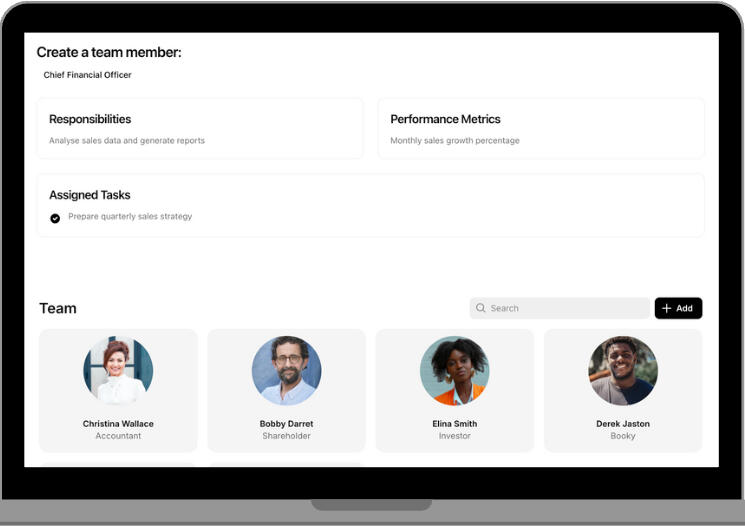745x526 pixels.
Task: Toggle the Prepare quarterly sales strategy checkmark
Action: pyautogui.click(x=55, y=218)
